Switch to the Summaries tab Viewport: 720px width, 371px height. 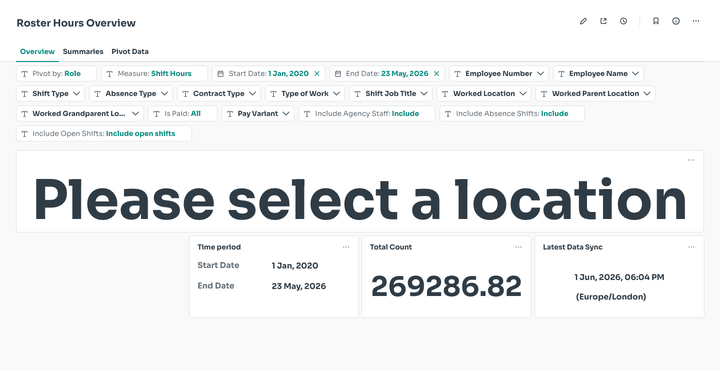click(83, 51)
